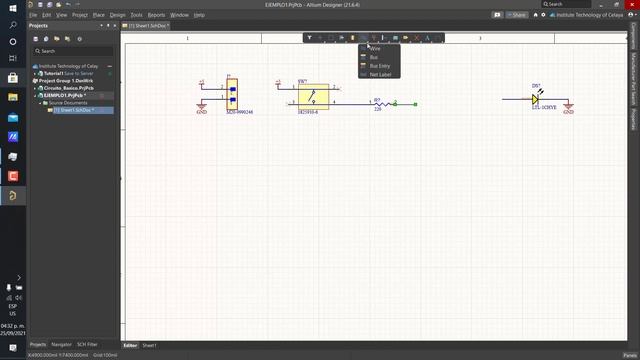The height and width of the screenshot is (360, 640).
Task: Click Save to Server link
Action: click(78, 73)
